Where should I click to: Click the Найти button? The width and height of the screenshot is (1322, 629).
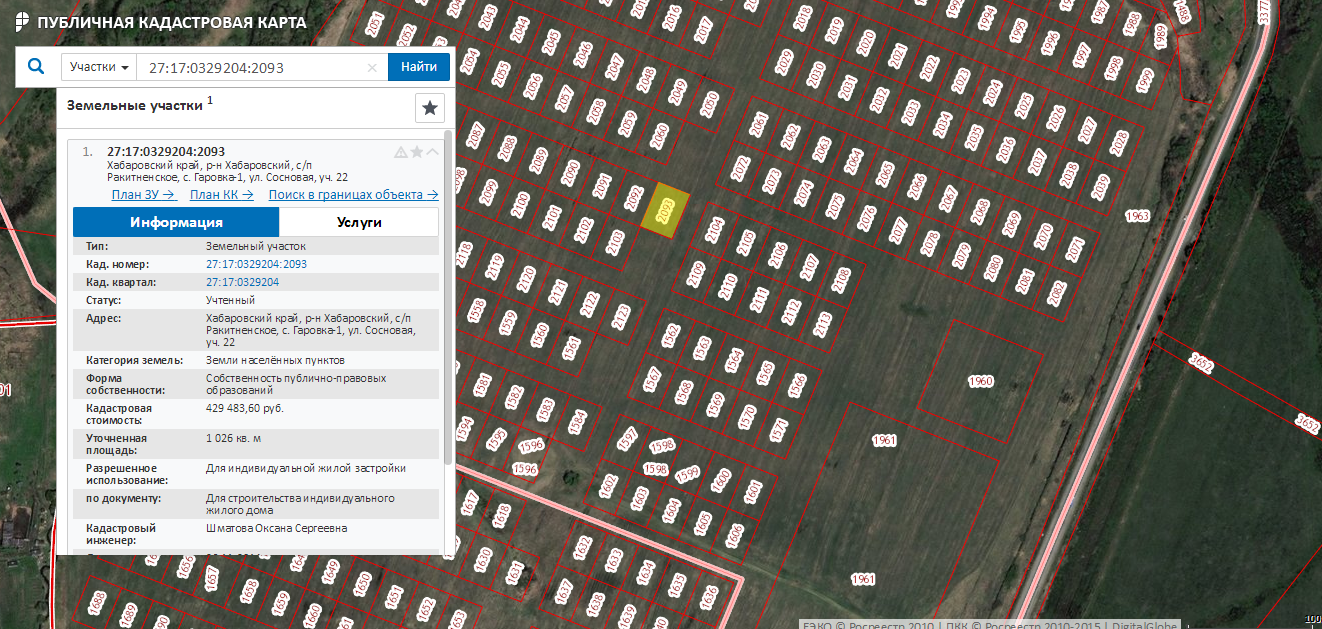(419, 67)
